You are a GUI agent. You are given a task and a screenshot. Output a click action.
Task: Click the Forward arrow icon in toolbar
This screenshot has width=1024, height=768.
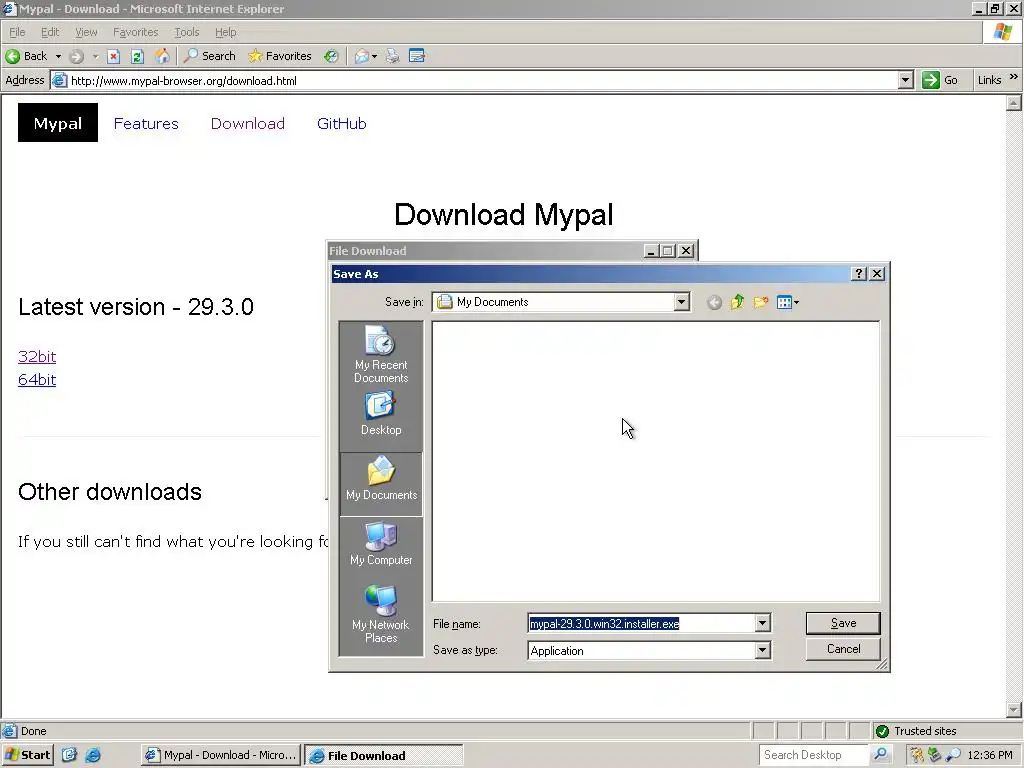click(76, 56)
